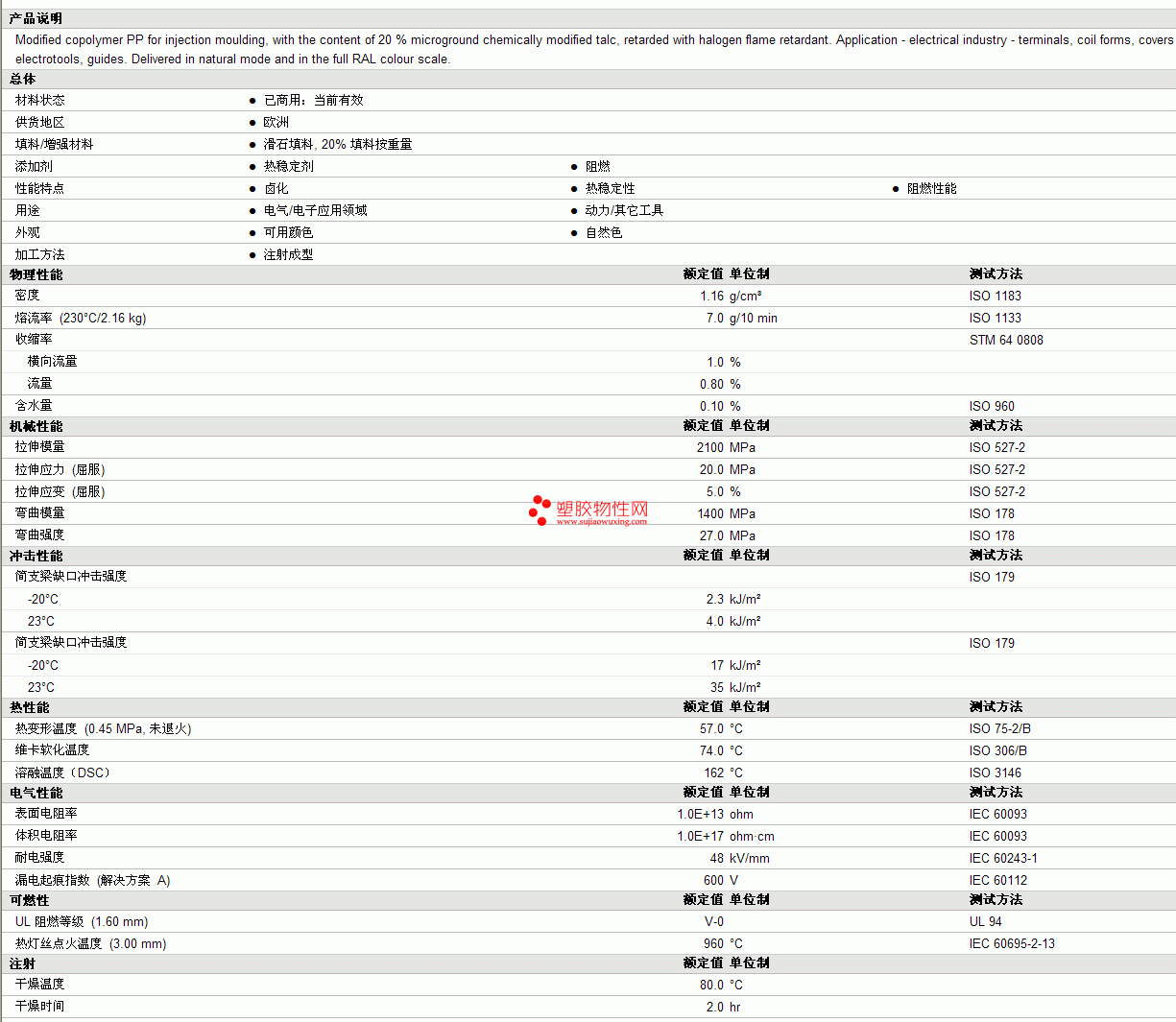Click test method 'IEC 60695-2-13'
Viewport: 1176px width, 1022px height.
[x=1012, y=943]
